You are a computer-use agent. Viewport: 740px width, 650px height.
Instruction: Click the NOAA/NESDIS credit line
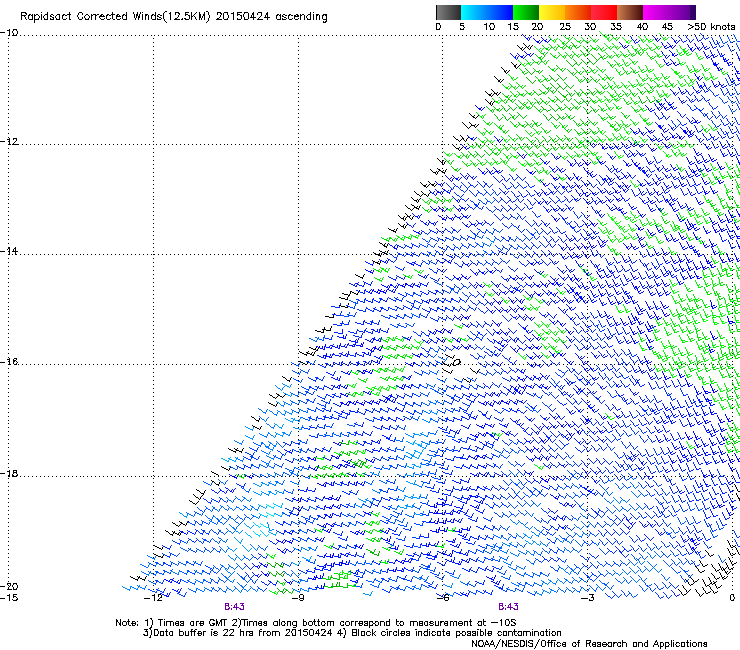pyautogui.click(x=589, y=644)
